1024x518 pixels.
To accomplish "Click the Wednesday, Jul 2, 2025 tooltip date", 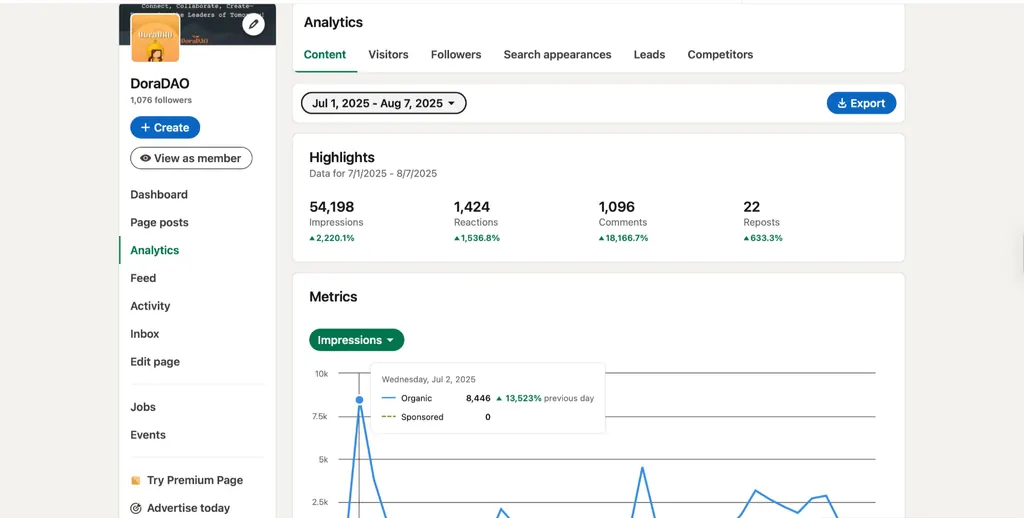I will point(428,380).
